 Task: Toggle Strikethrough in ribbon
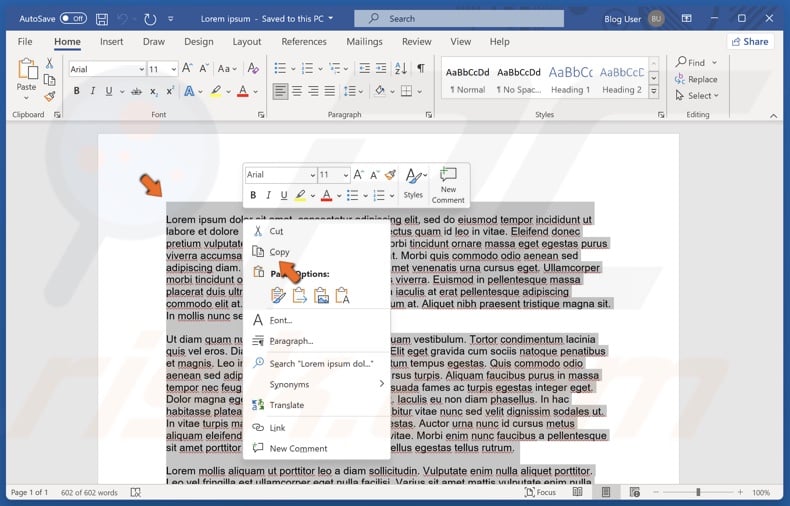pyautogui.click(x=136, y=92)
